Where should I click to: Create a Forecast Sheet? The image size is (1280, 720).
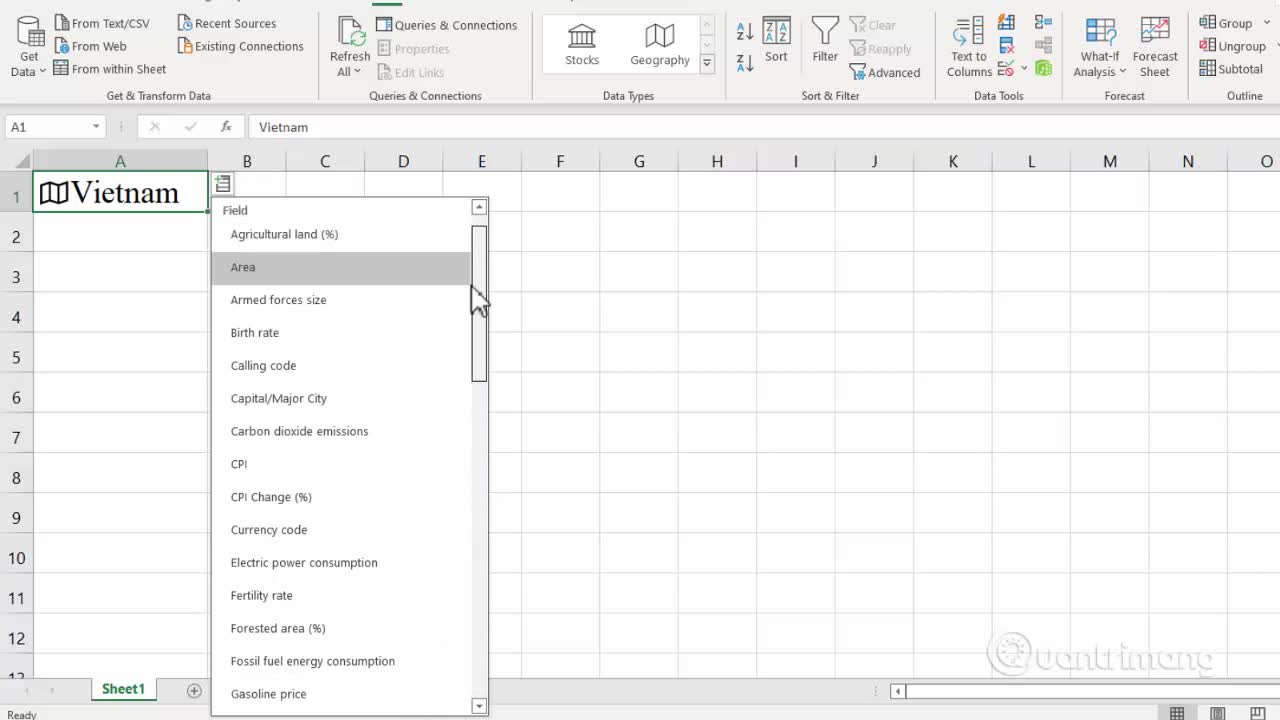point(1155,47)
